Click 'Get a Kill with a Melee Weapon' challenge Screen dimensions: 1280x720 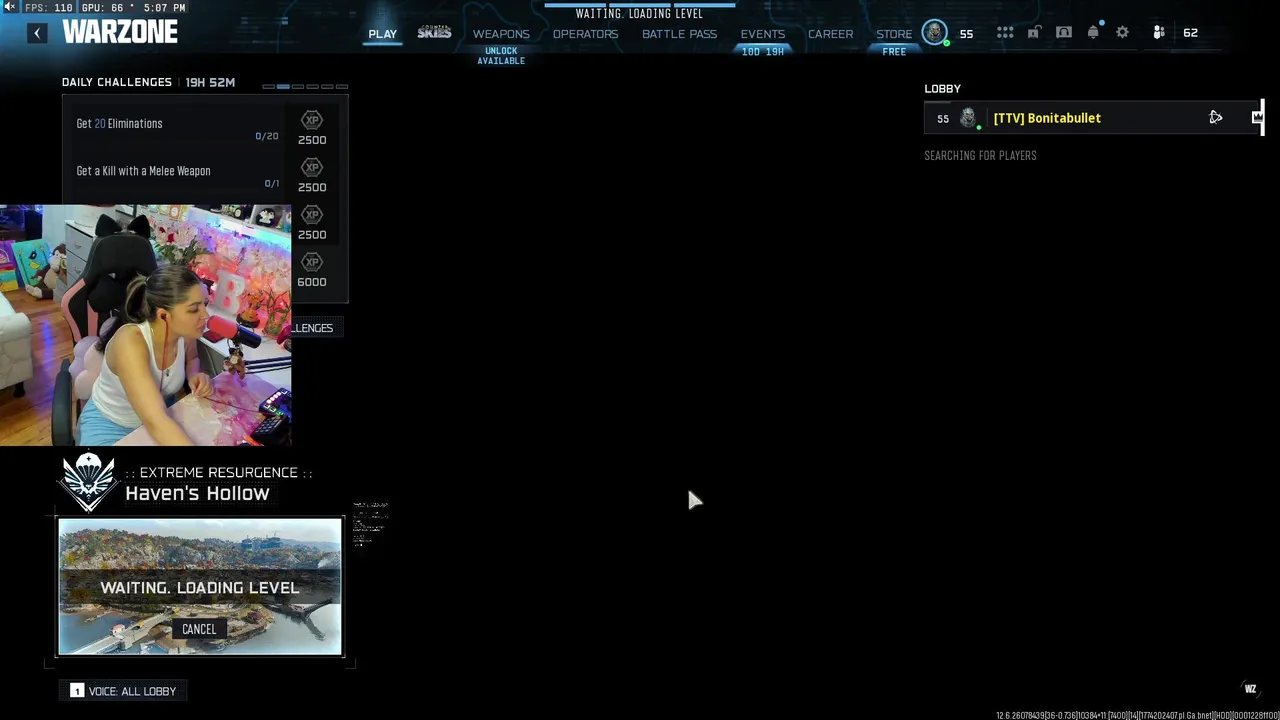[x=143, y=171]
